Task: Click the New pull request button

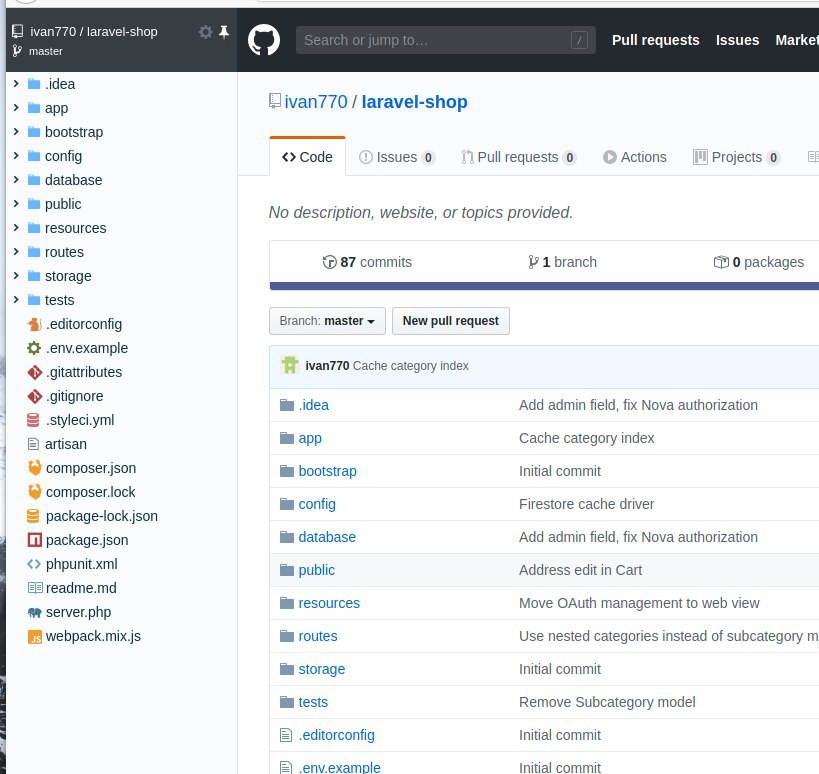Action: 451,321
